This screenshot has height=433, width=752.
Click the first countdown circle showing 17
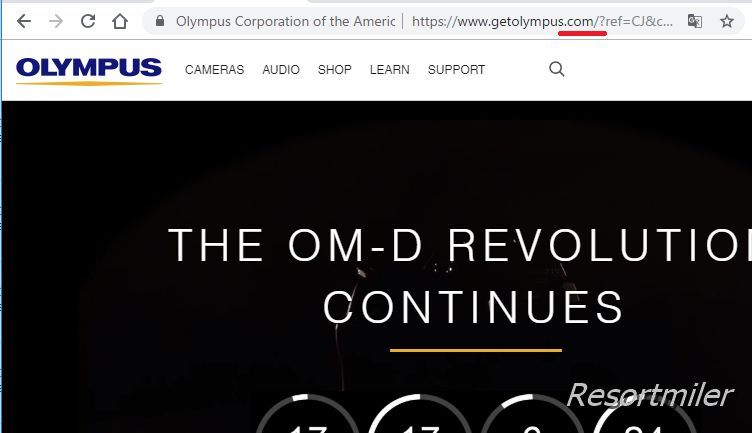307,414
